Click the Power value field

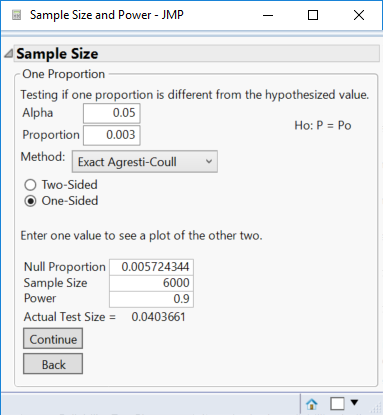click(151, 299)
